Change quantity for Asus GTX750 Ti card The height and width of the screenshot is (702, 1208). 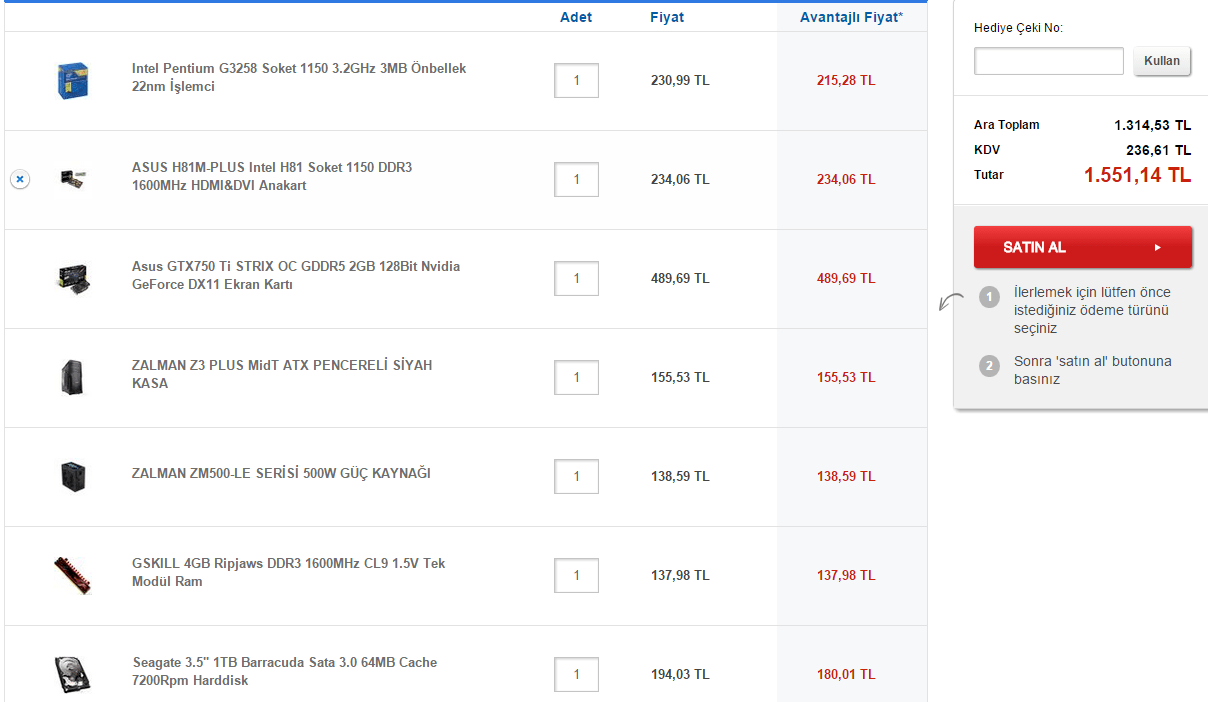point(576,279)
